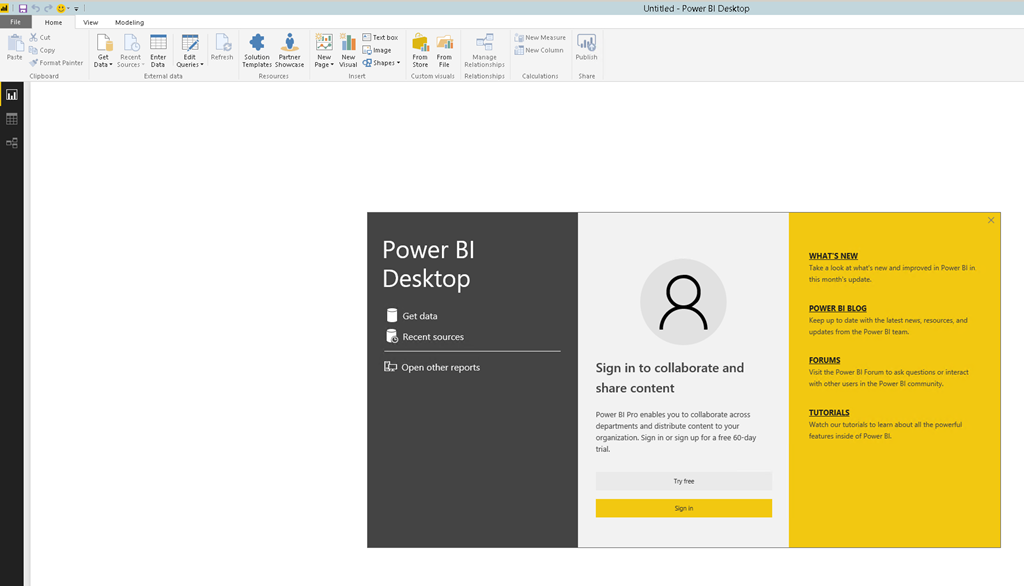This screenshot has width=1024, height=586.
Task: Open Manage Relationships
Action: coord(485,50)
